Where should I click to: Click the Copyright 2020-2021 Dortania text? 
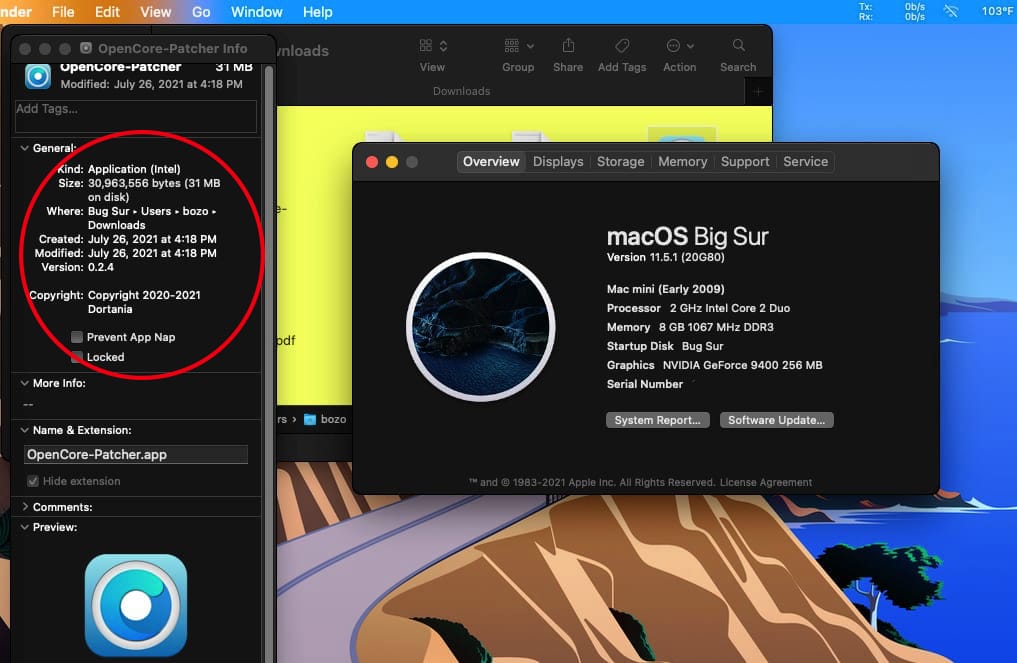click(x=144, y=302)
